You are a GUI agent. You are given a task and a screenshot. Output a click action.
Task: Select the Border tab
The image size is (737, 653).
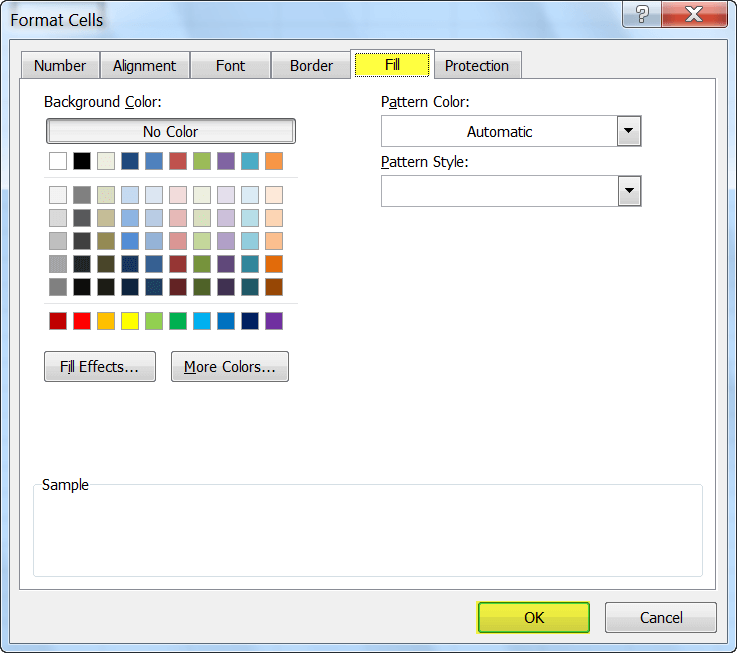(x=311, y=65)
